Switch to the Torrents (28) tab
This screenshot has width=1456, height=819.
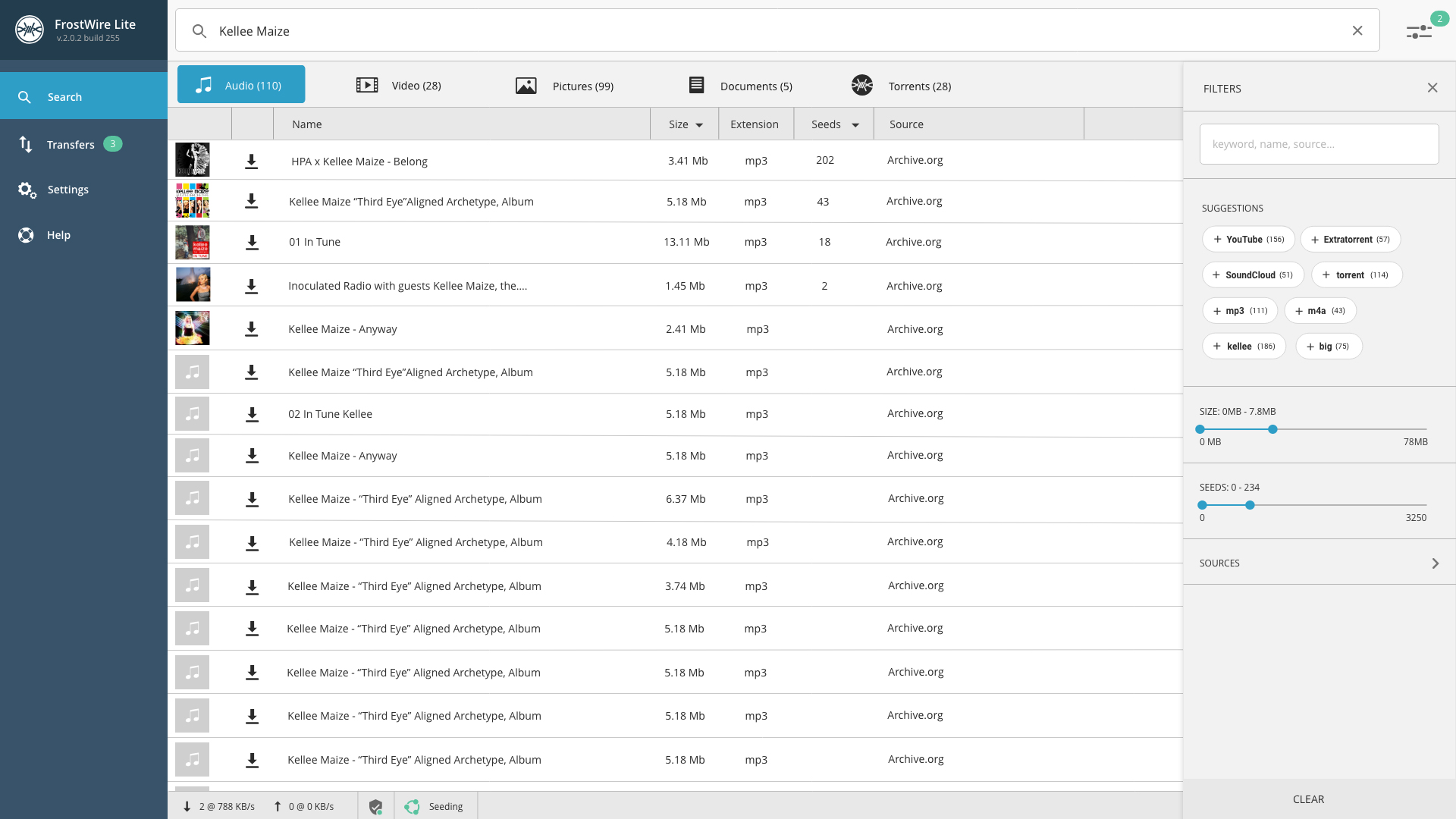coord(901,86)
